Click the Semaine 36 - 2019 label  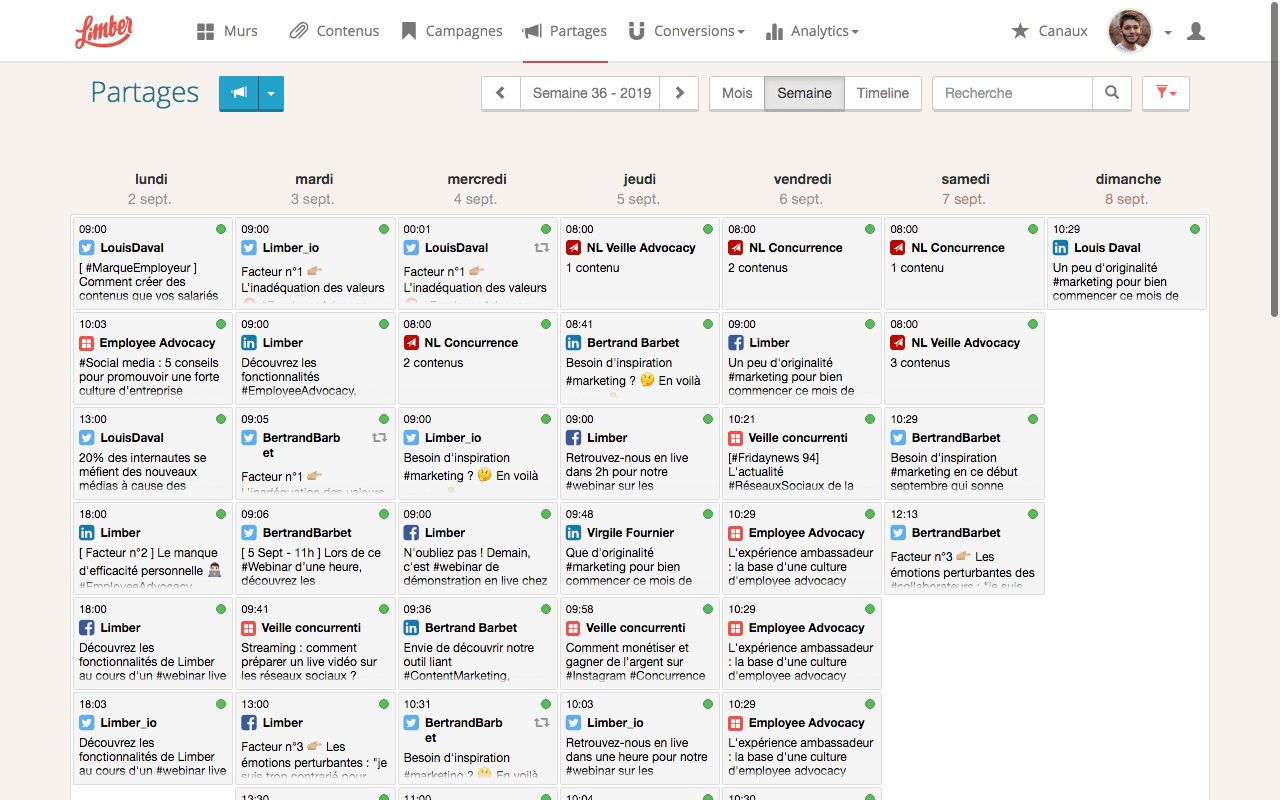point(591,93)
